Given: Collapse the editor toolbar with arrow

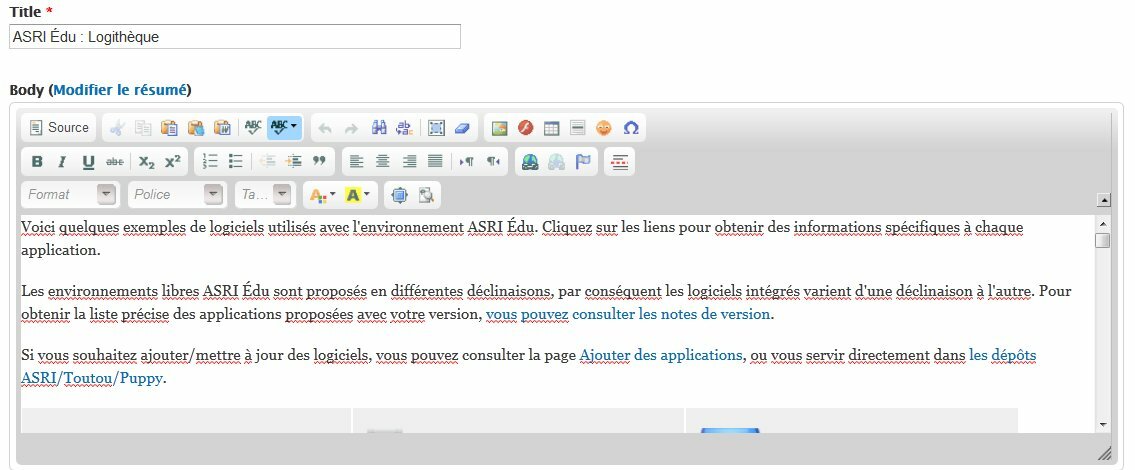Looking at the screenshot, I should coord(1104,200).
